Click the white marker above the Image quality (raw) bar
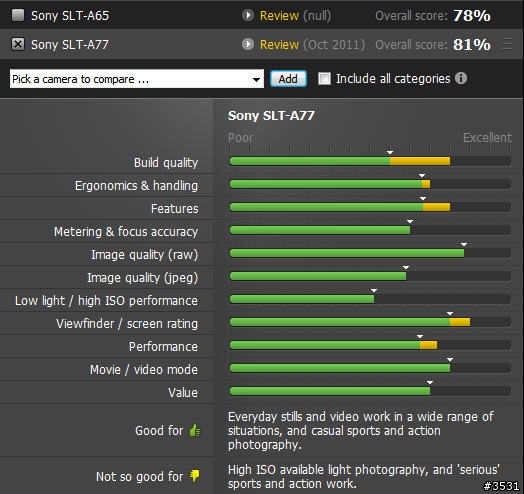 tap(464, 245)
